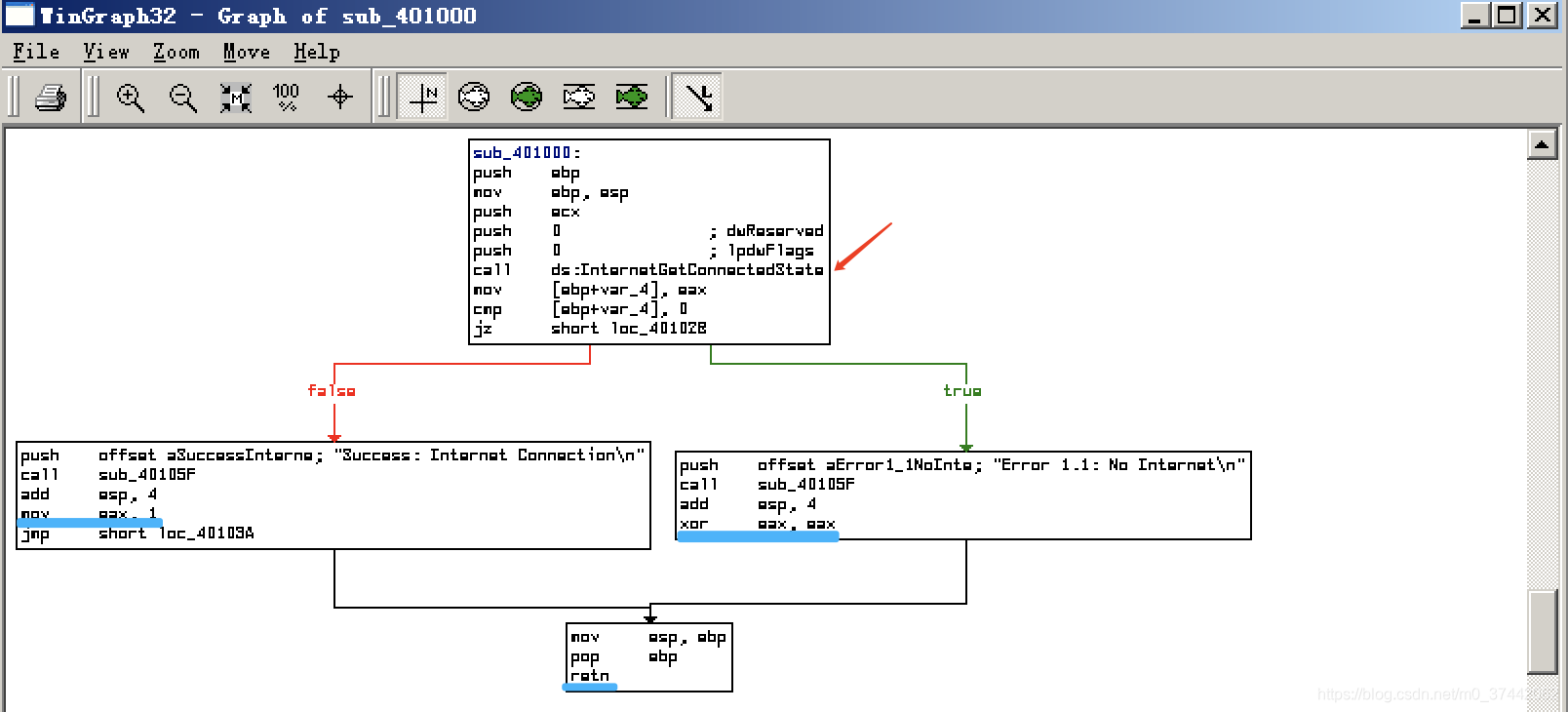The image size is (1568, 712).
Task: Click 'mov esp, ebp' in bottom node
Action: pyautogui.click(x=648, y=637)
